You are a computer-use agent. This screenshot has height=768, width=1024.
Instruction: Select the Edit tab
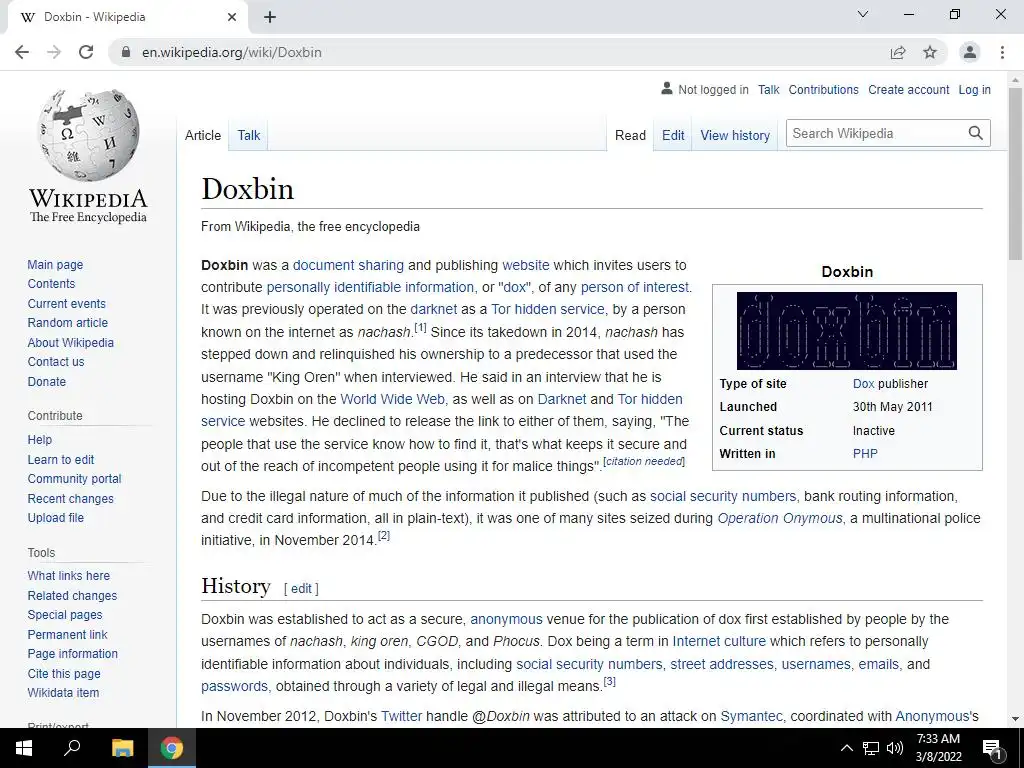tap(673, 135)
